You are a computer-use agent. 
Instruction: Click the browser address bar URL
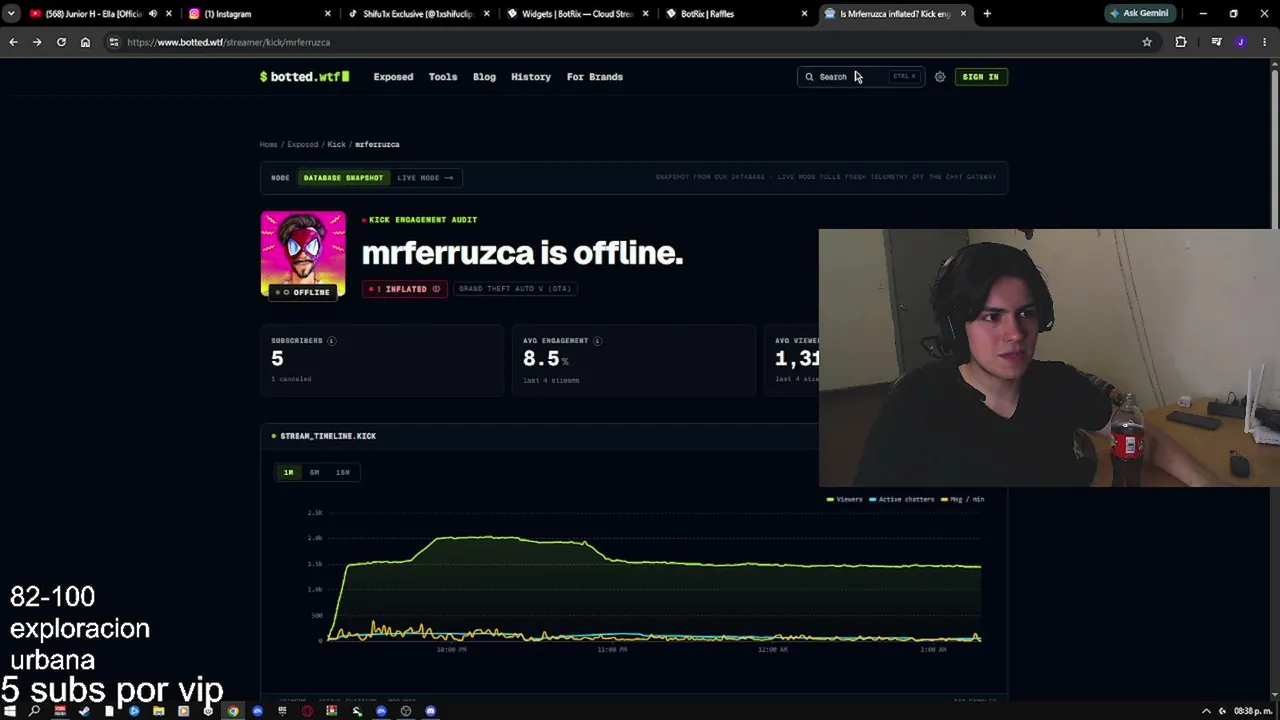pyautogui.click(x=229, y=42)
